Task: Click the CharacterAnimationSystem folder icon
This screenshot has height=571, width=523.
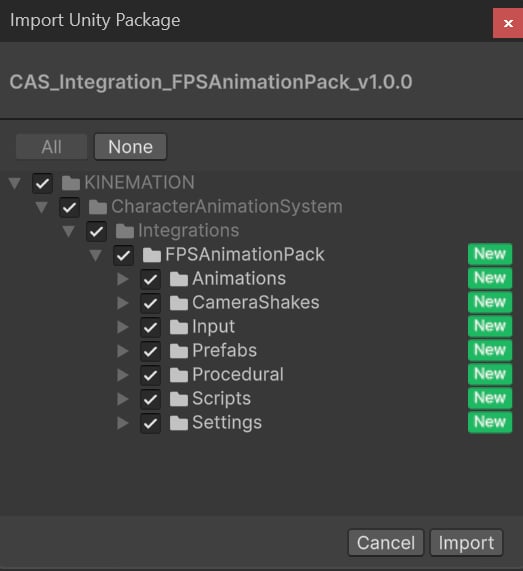Action: [x=98, y=207]
